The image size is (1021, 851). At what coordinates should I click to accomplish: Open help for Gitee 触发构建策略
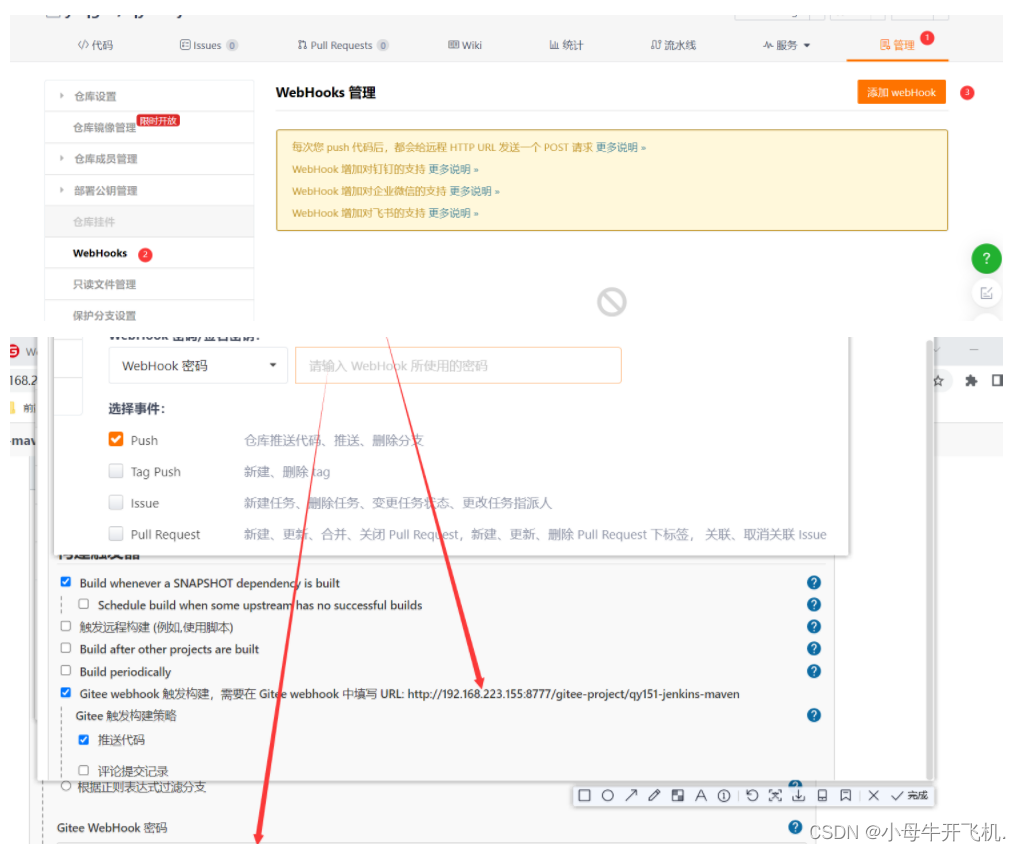pyautogui.click(x=813, y=716)
